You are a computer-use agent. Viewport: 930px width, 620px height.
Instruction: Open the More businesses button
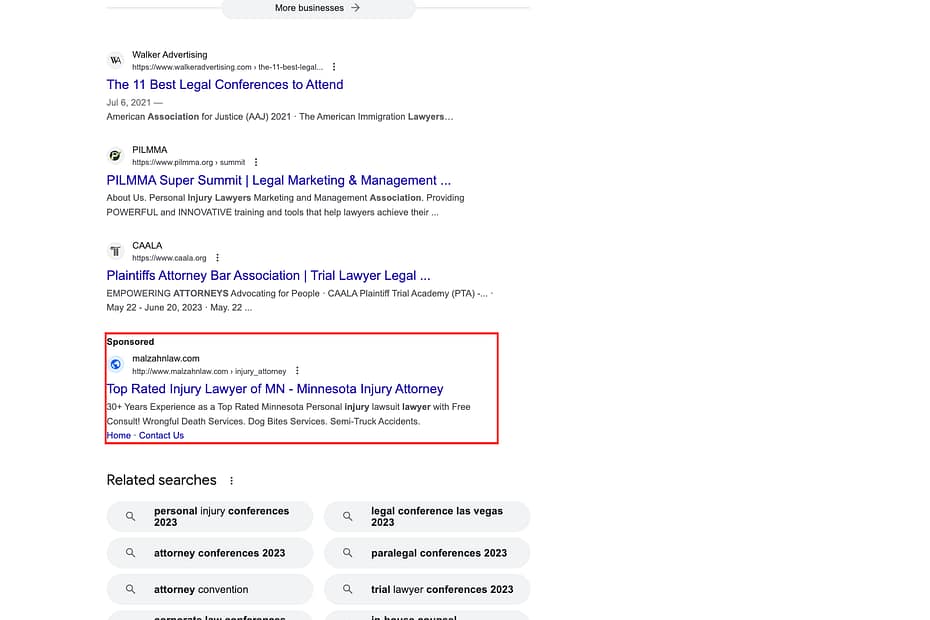point(318,8)
